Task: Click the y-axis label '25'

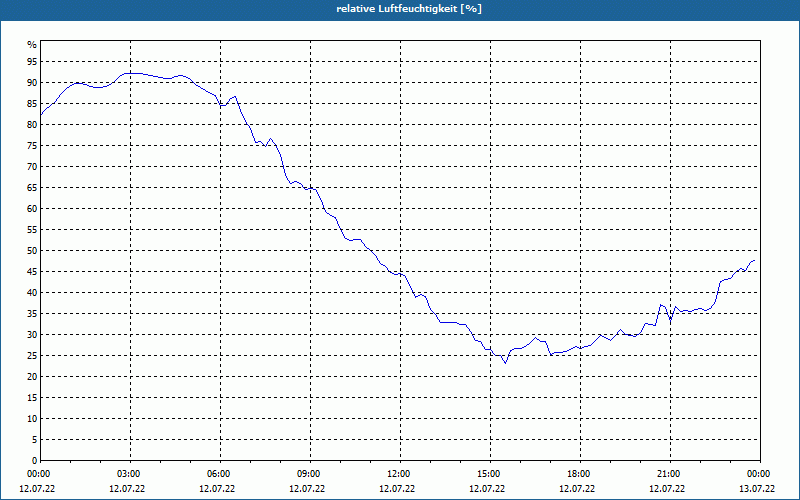Action: (32, 356)
